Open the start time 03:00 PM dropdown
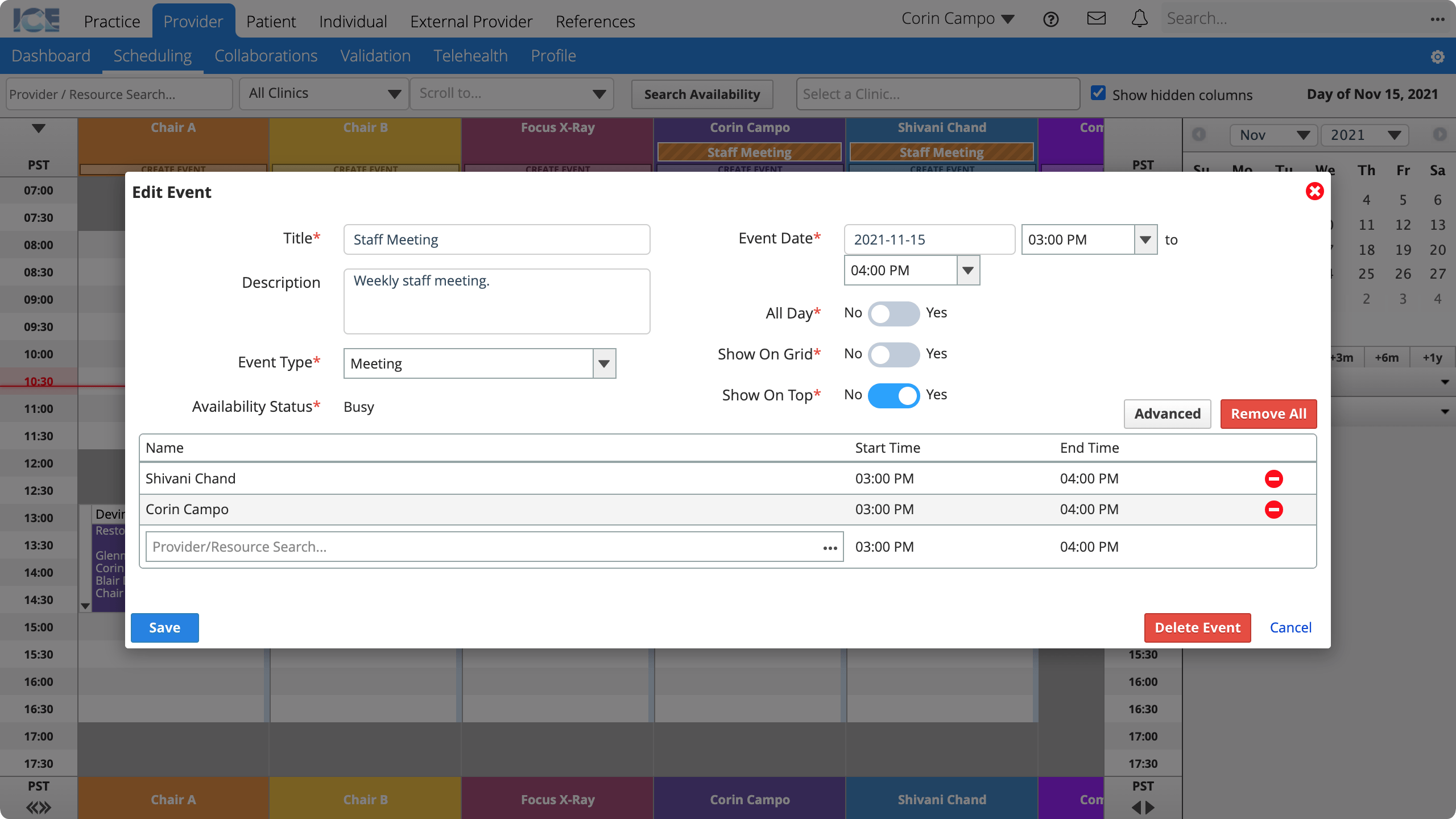This screenshot has width=1456, height=819. pos(1145,239)
